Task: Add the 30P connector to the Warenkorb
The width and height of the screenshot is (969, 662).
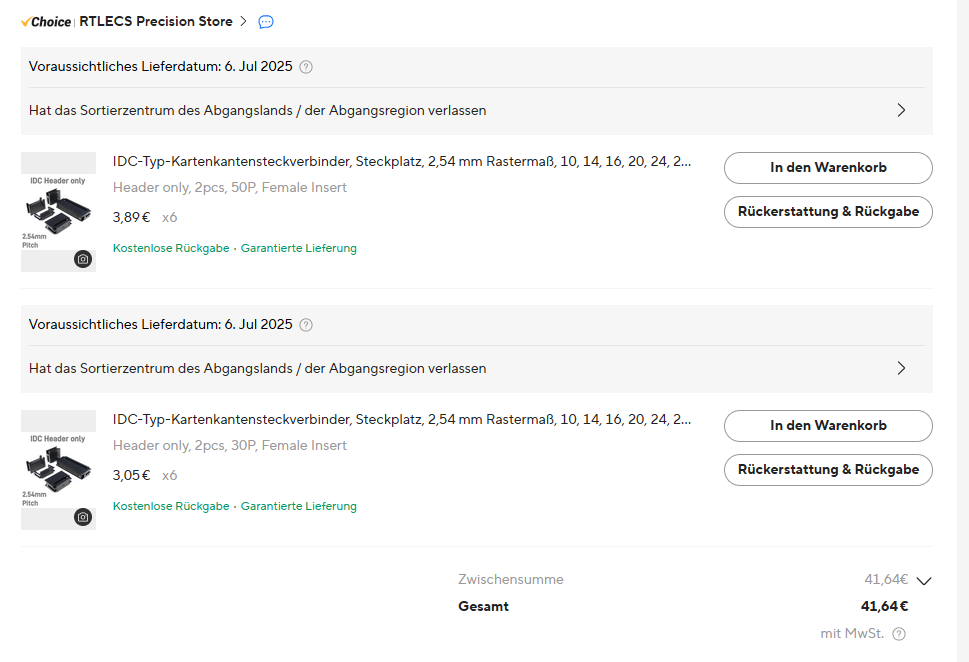Action: point(827,425)
